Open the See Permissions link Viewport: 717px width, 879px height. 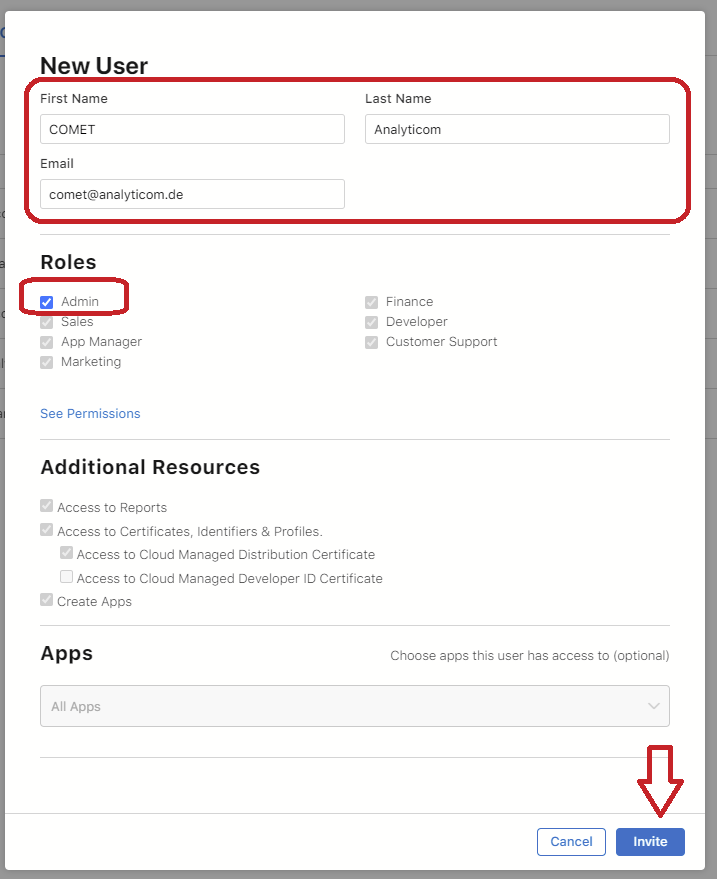pos(90,414)
